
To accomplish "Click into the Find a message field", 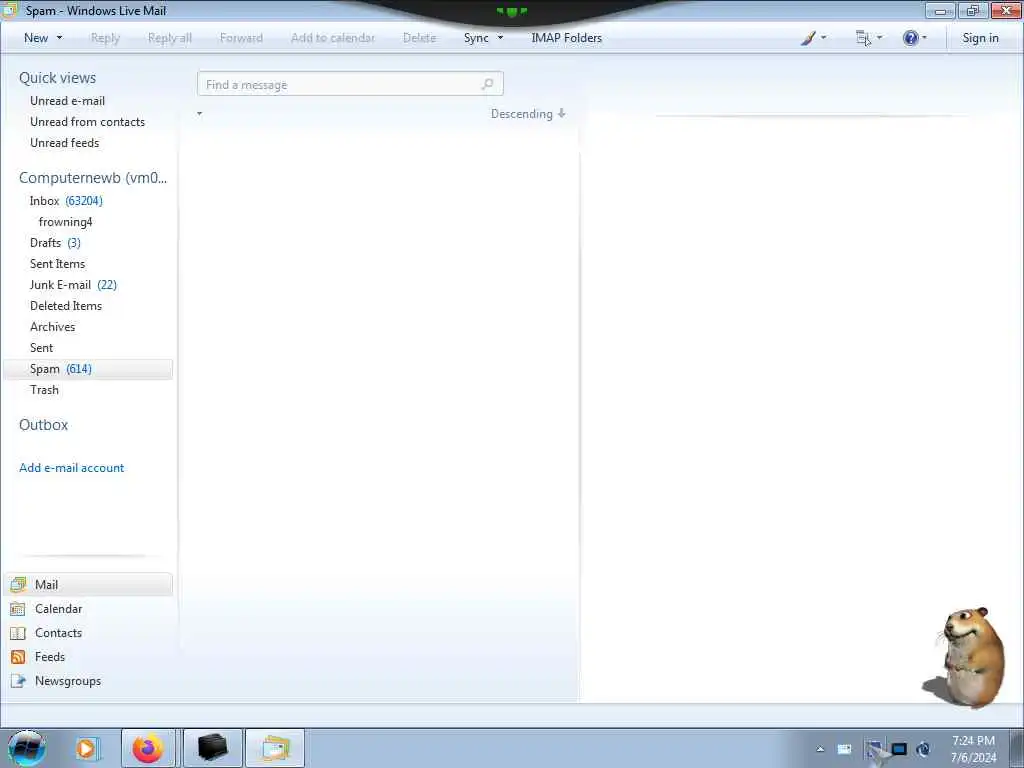I will (350, 84).
